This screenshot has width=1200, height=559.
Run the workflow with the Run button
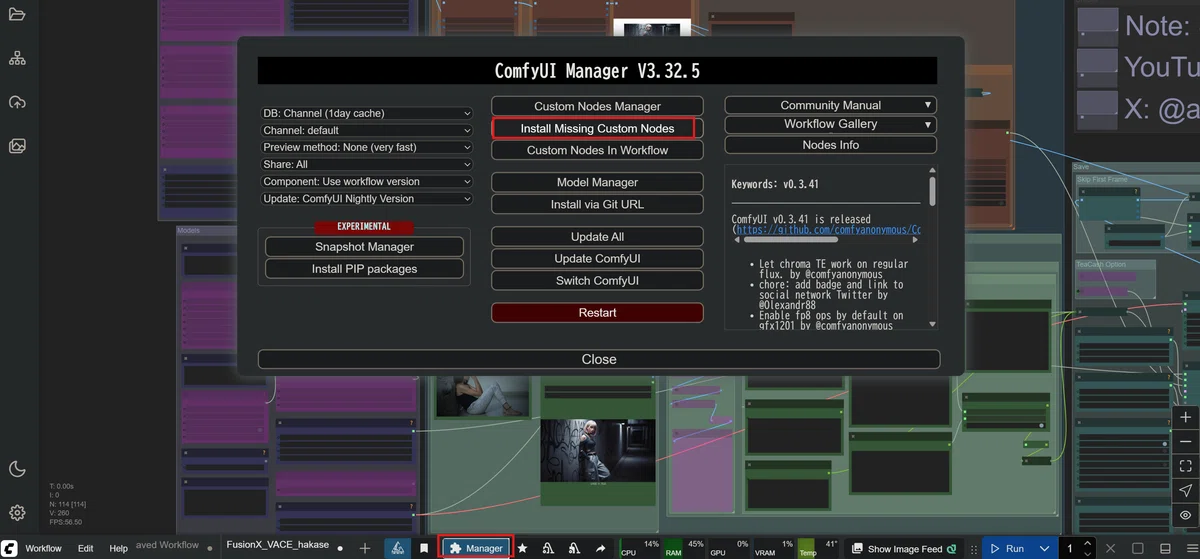(1006, 548)
